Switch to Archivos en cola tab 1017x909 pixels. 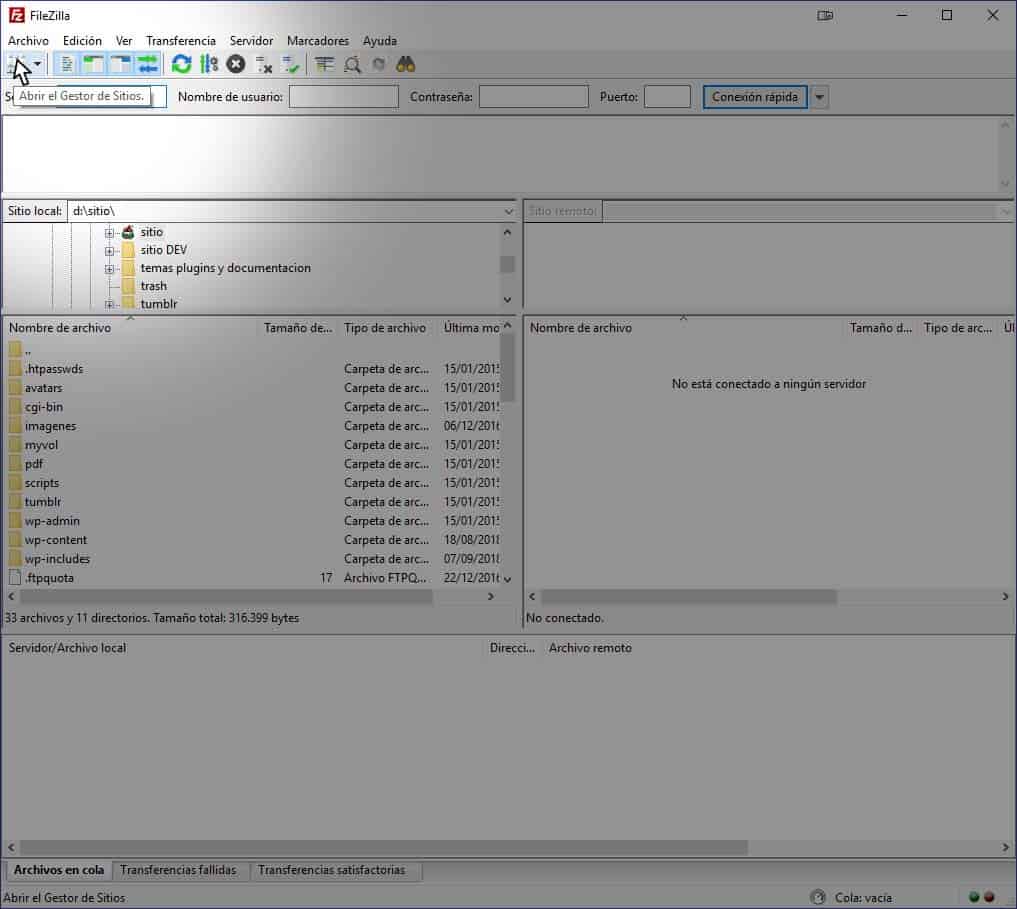58,870
